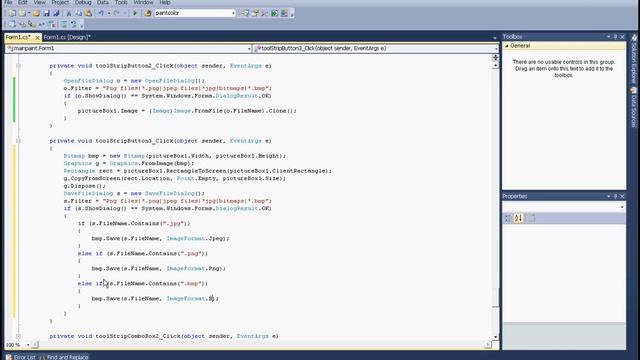Comment out the selected lines icon
The image size is (640, 360).
tap(64, 24)
